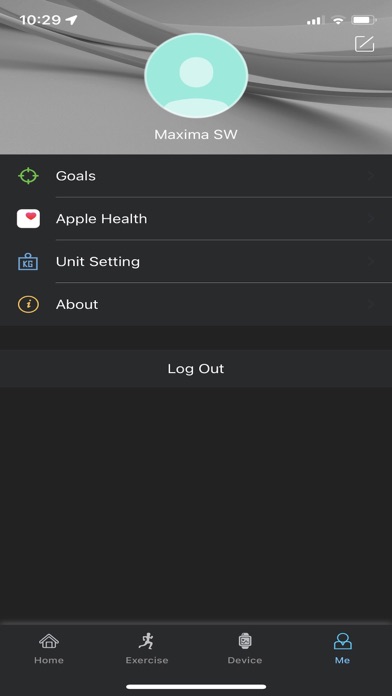Switch to the Exercise tab label

coord(147,660)
